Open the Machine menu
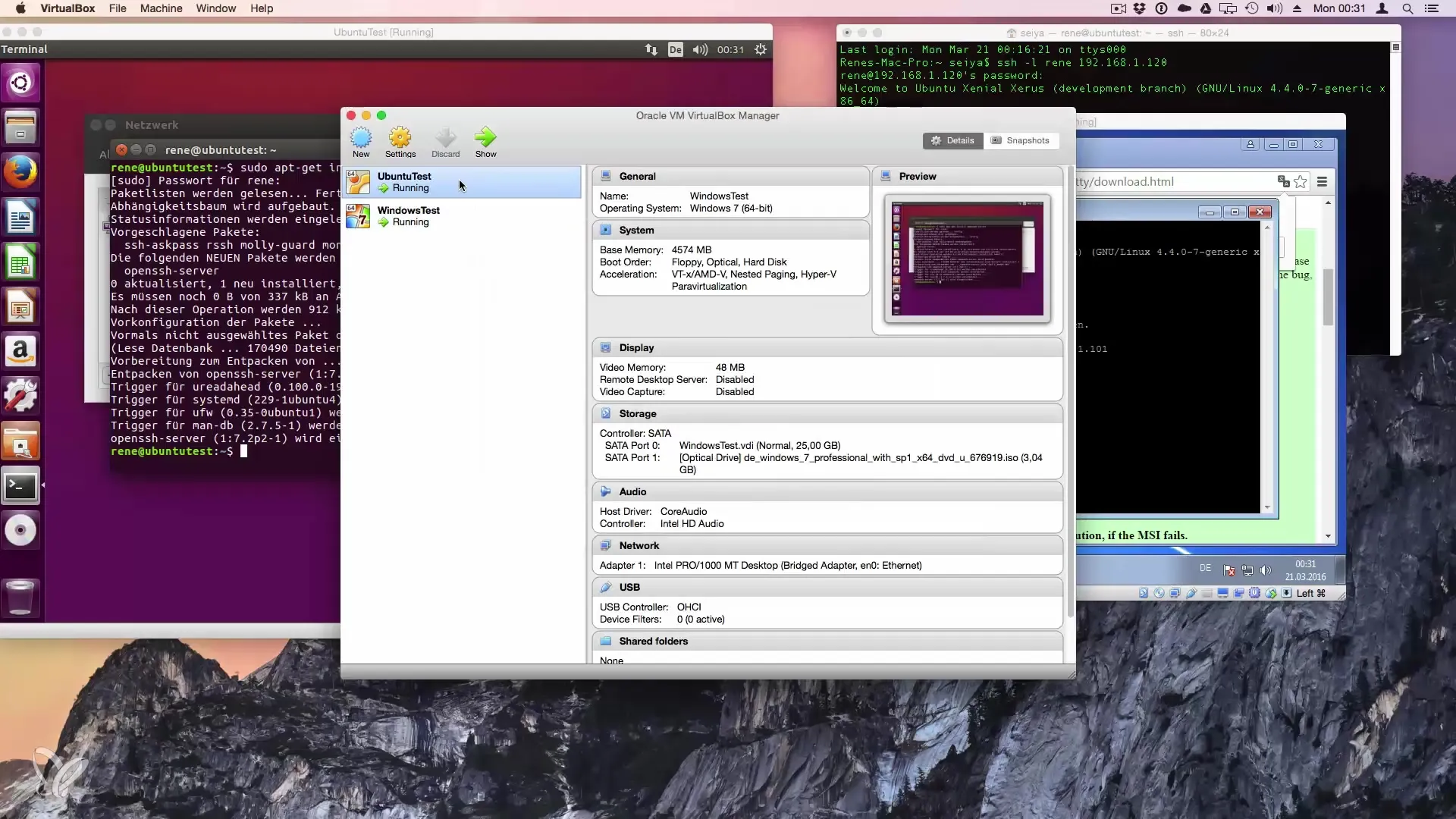The image size is (1456, 819). pos(161,8)
